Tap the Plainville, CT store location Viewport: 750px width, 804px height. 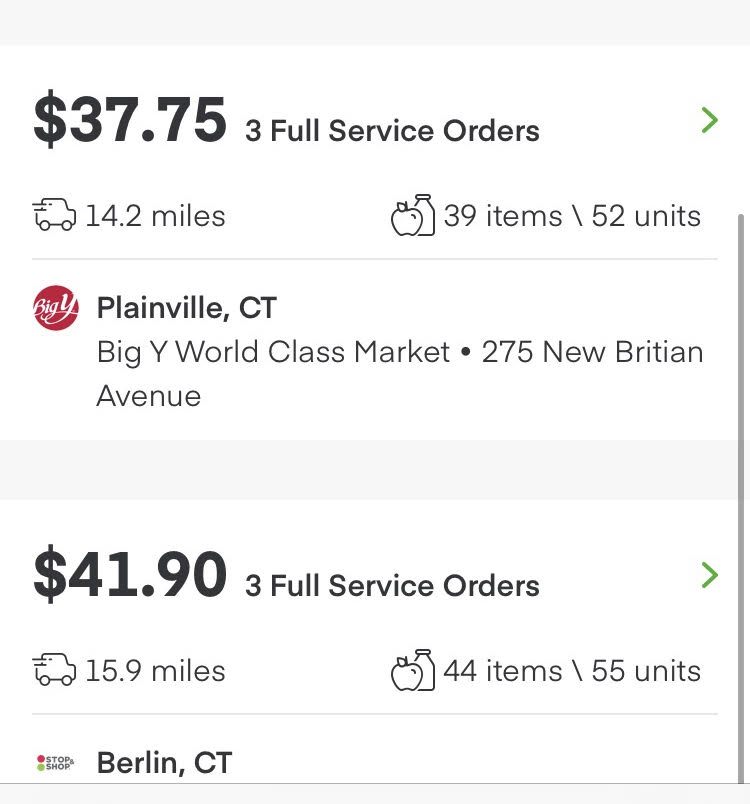pos(187,308)
